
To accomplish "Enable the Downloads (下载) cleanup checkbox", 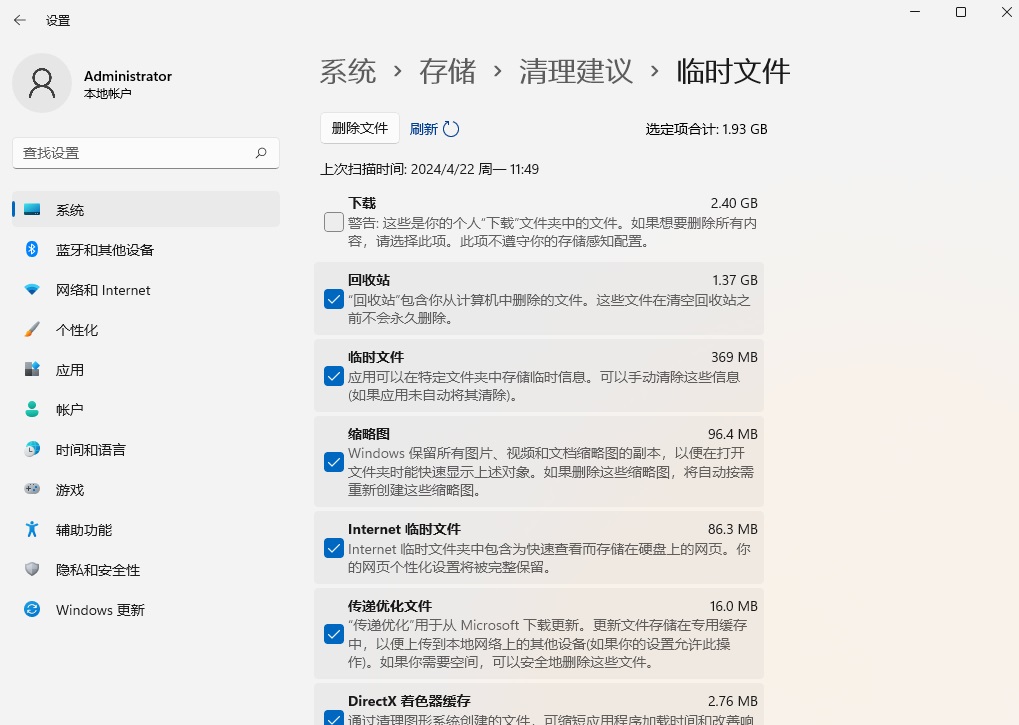I will [333, 222].
